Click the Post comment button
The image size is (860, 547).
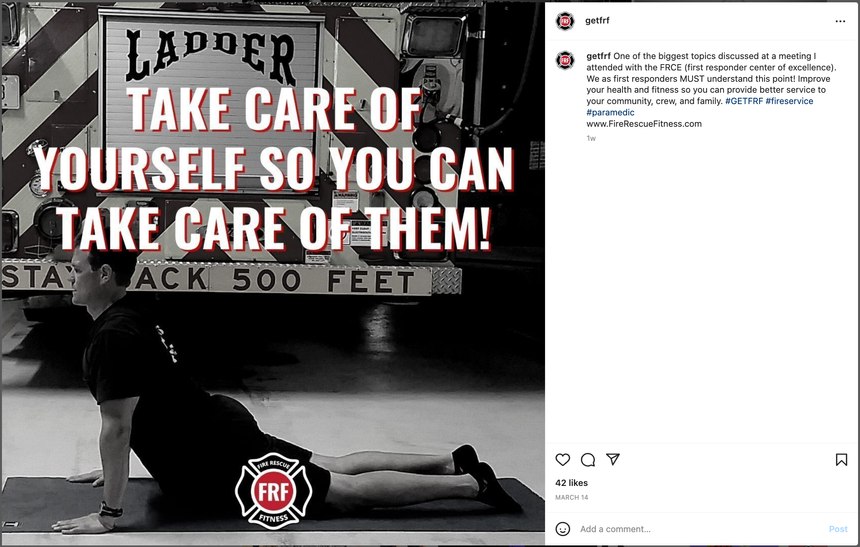[838, 529]
